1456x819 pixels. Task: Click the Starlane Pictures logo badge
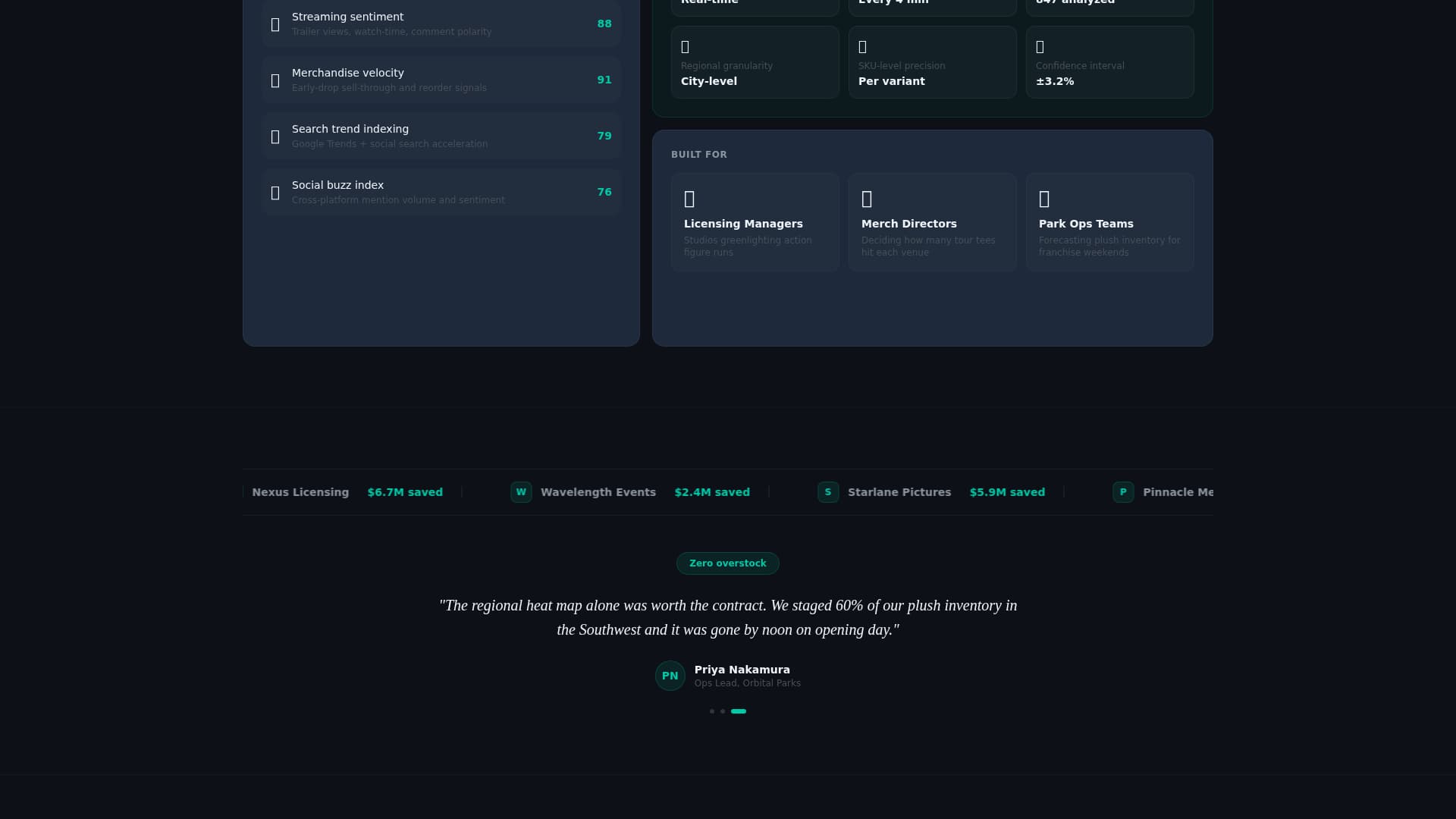827,491
